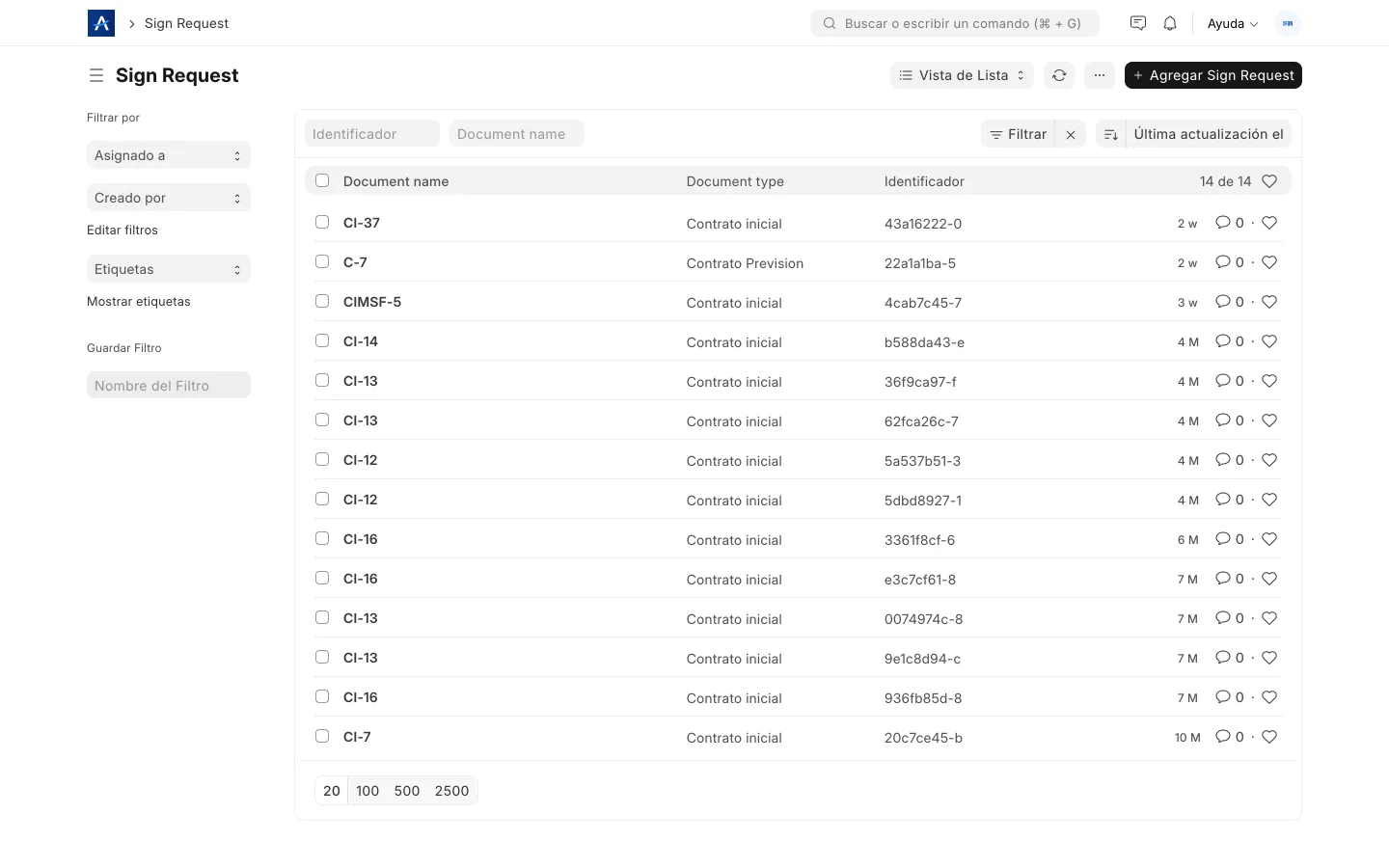Toggle the sidebar hamburger icon
The image size is (1389, 868).
(96, 75)
